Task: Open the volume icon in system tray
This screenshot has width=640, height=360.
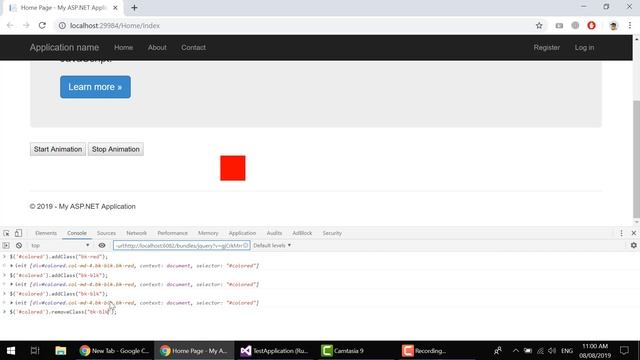Action: tap(552, 351)
